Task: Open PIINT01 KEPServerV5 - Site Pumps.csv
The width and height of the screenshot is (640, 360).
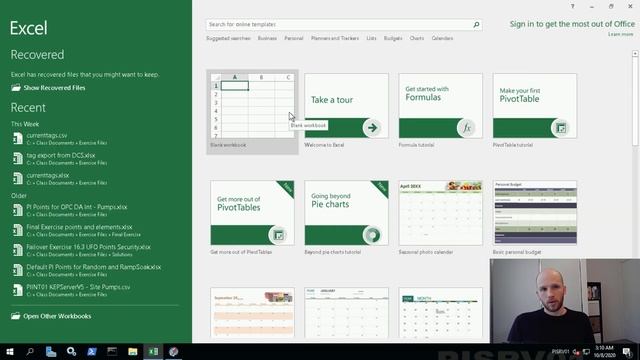Action: [x=71, y=290]
